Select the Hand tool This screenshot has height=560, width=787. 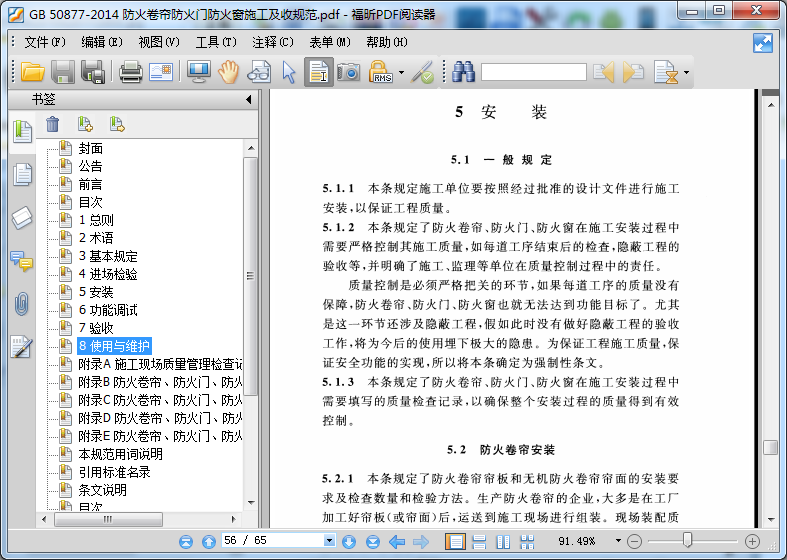229,72
